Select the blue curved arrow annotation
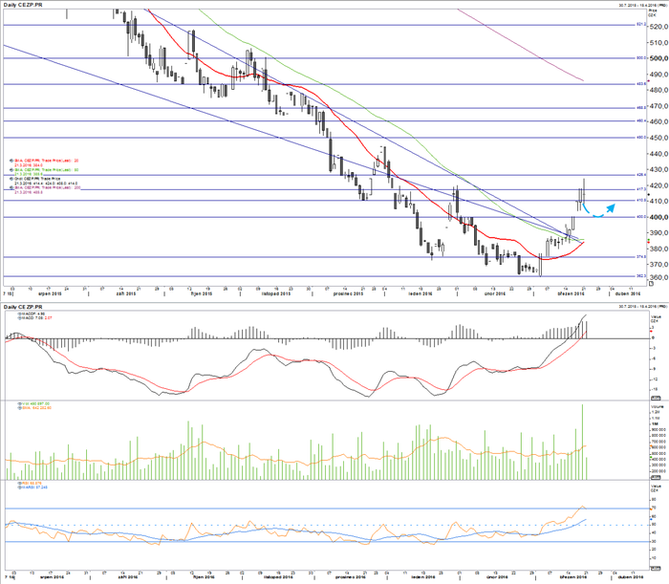 tap(599, 211)
